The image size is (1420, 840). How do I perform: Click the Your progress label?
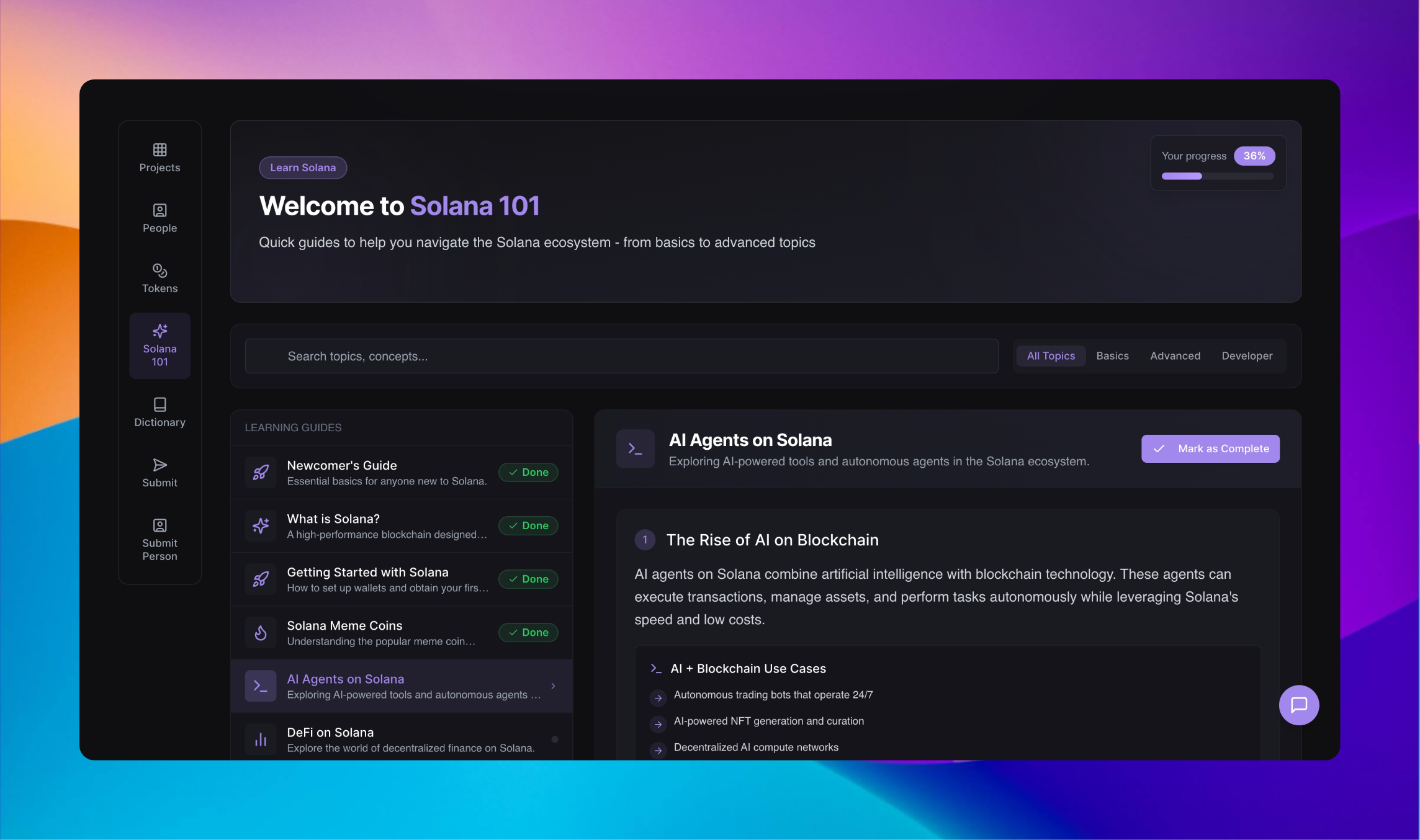coord(1194,156)
